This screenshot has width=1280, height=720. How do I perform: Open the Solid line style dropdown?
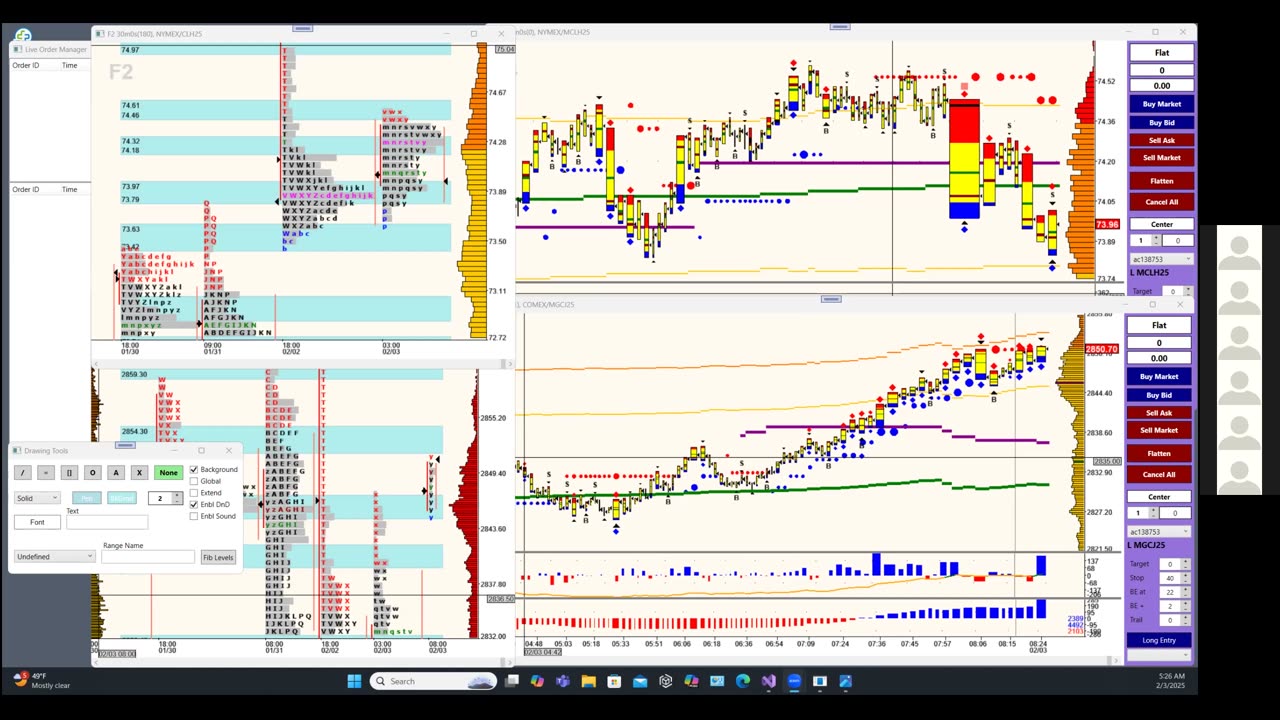pyautogui.click(x=37, y=498)
